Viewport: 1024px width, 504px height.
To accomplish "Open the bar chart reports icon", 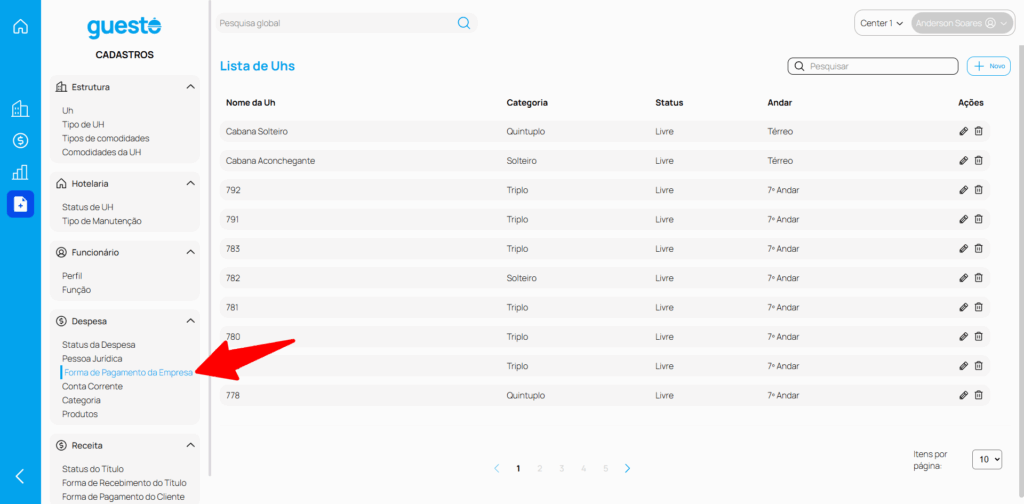I will click(20, 172).
